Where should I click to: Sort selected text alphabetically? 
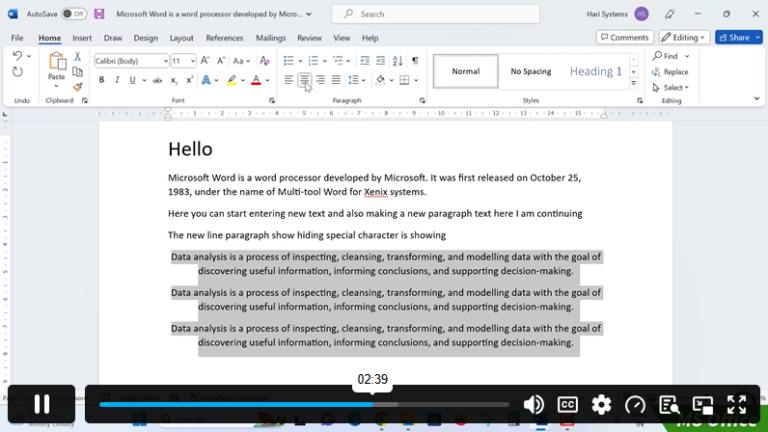[398, 61]
